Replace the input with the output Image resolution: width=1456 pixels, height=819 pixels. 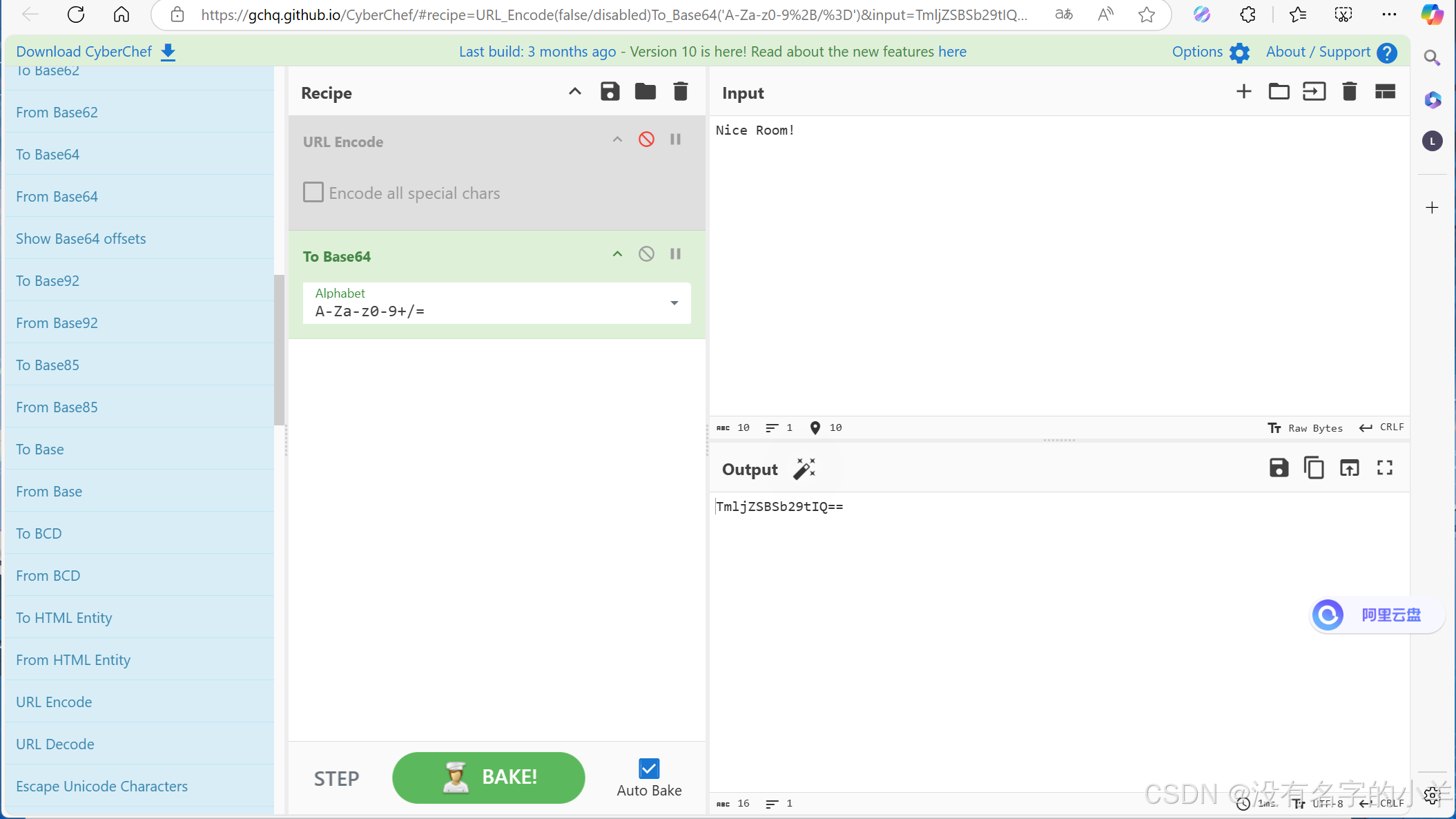tap(1349, 468)
